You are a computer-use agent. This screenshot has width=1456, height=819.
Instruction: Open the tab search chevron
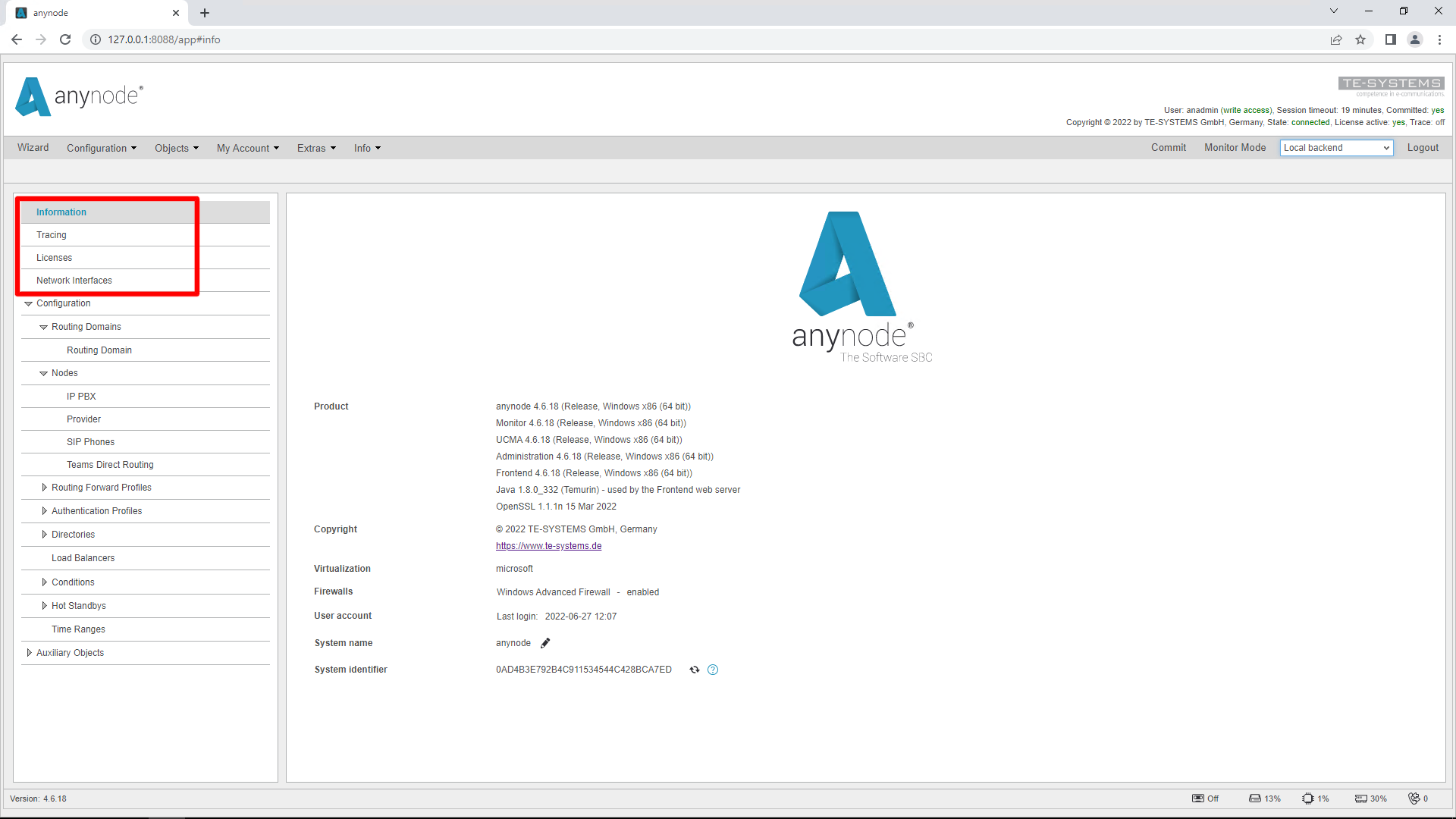pos(1334,11)
